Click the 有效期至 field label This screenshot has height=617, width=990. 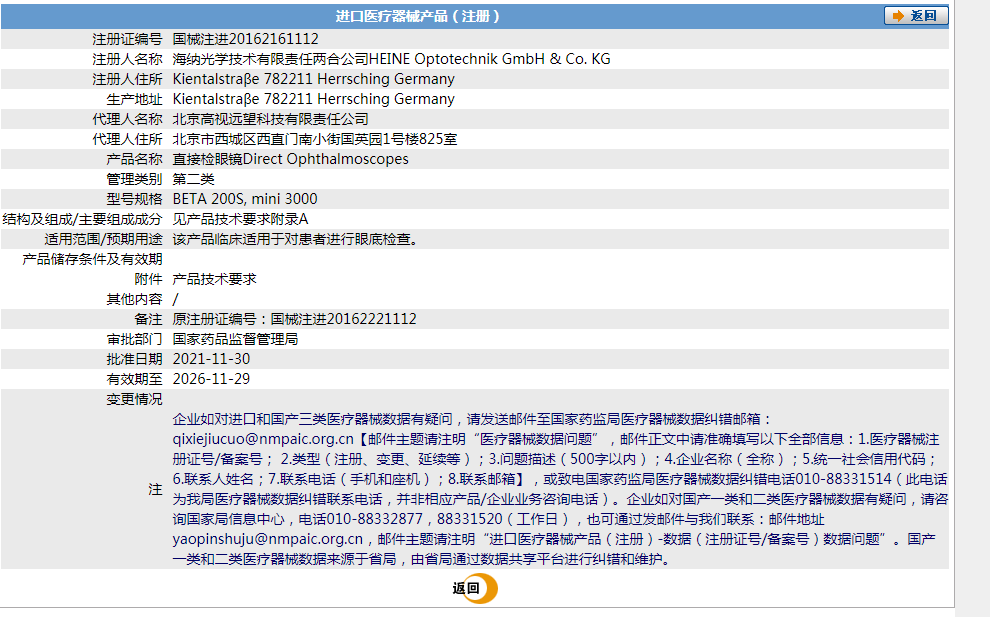pyautogui.click(x=134, y=379)
